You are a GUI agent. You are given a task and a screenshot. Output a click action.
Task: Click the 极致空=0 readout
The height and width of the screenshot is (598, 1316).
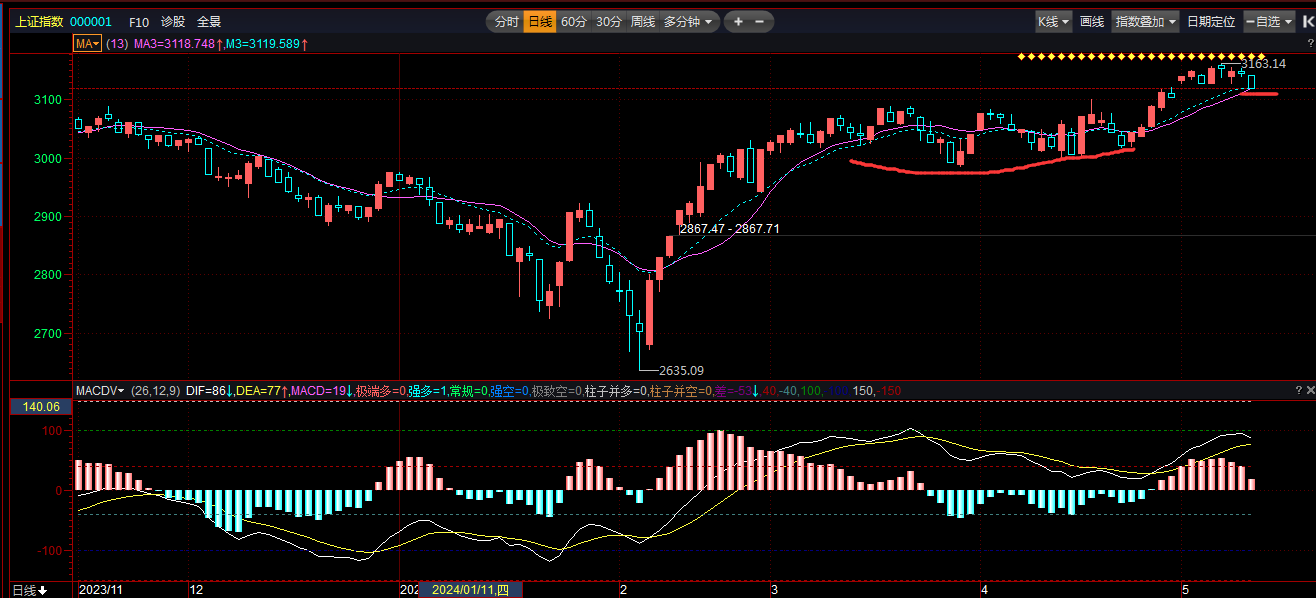[557, 390]
